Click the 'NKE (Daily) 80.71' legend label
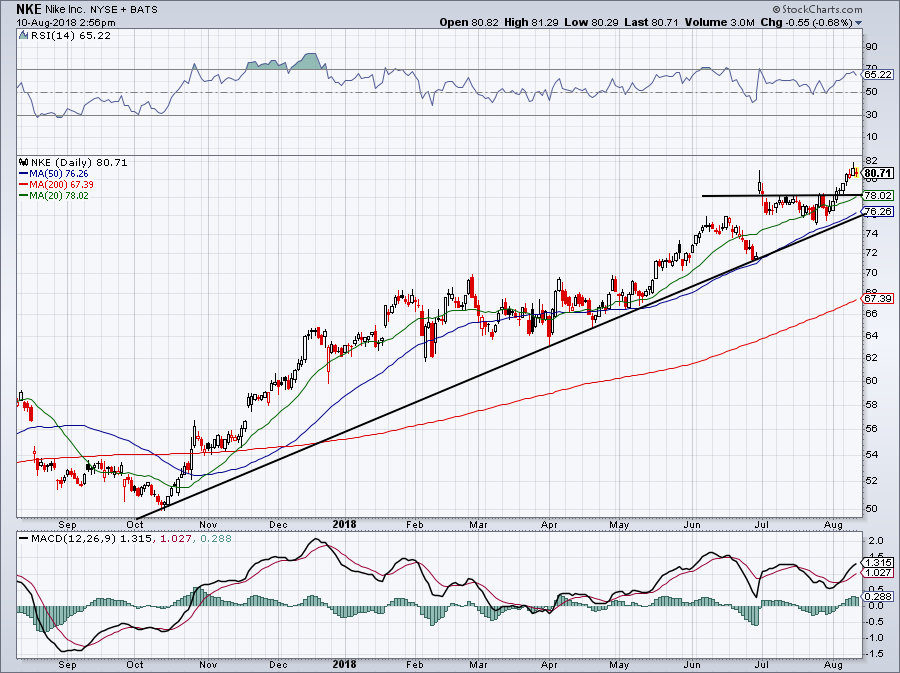The image size is (900, 673). tap(79, 162)
